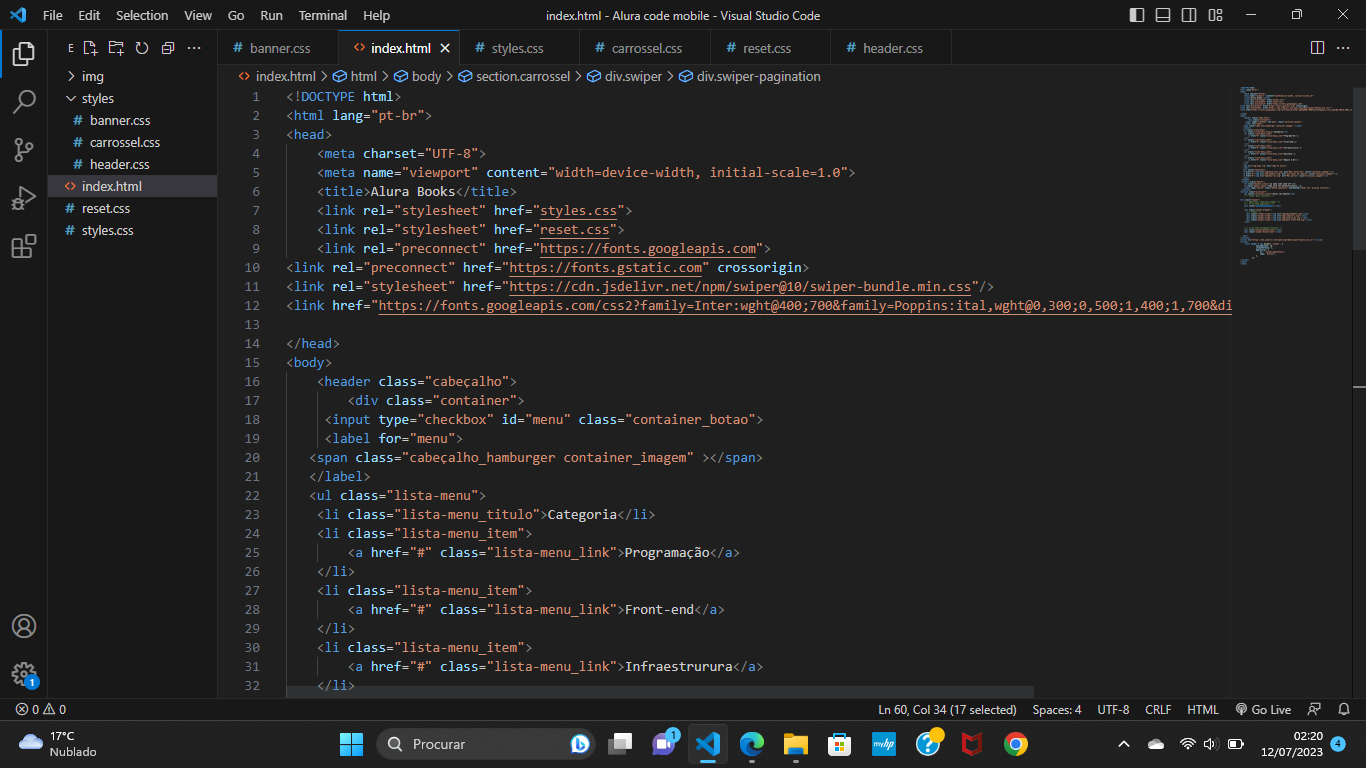Open carrossel.css in the Explorer tree
This screenshot has height=768, width=1366.
pyautogui.click(x=132, y=142)
